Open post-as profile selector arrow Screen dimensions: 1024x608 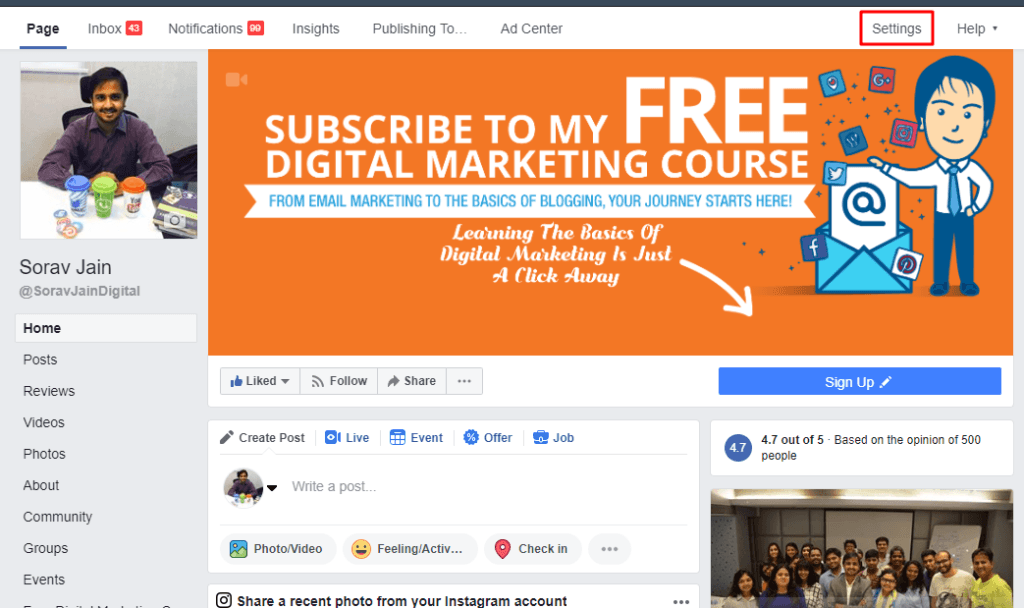point(272,487)
